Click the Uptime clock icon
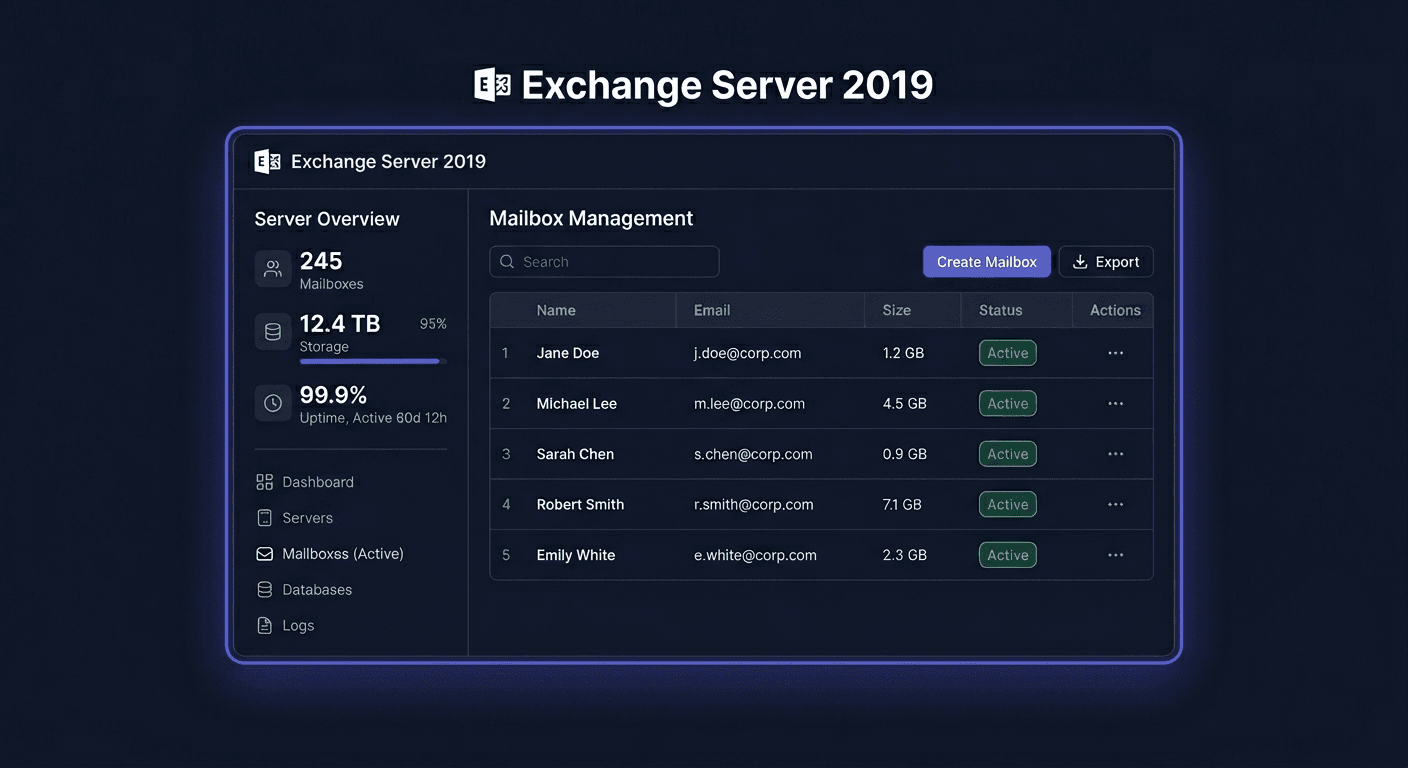 coord(272,402)
